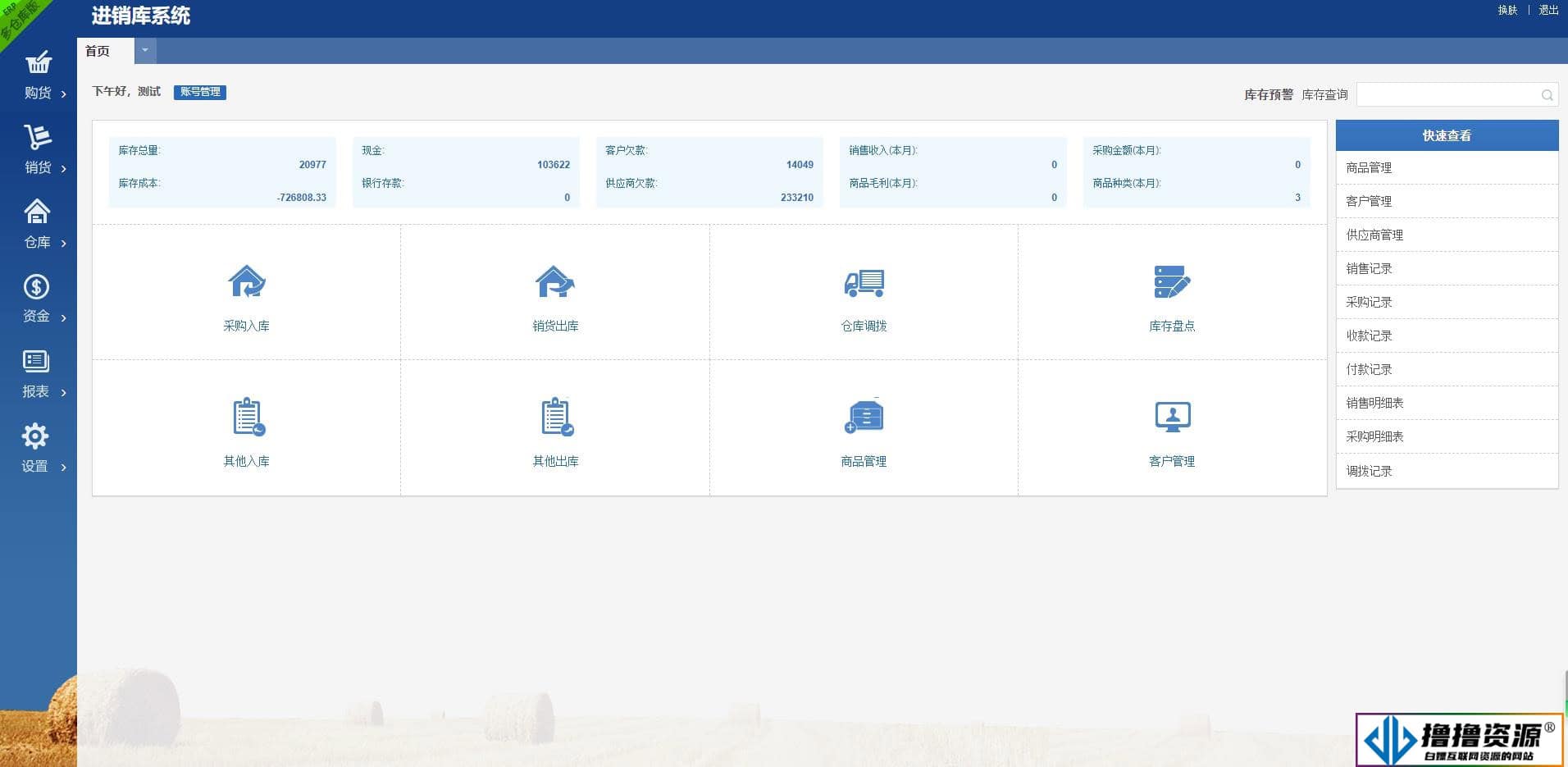The image size is (1568, 767).
Task: Click the 供应商欠款 value 233210
Action: pos(797,198)
